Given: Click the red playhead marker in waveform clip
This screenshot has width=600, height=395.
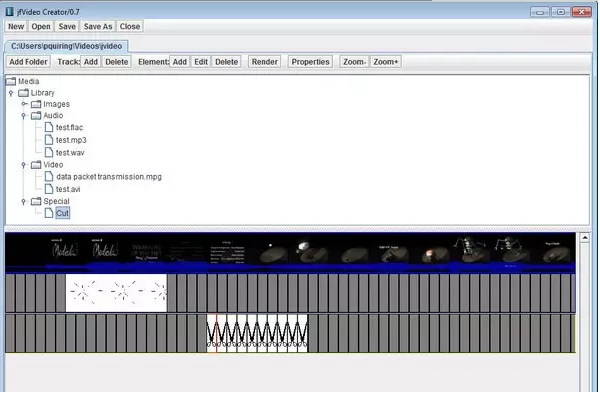Looking at the screenshot, I should [217, 333].
